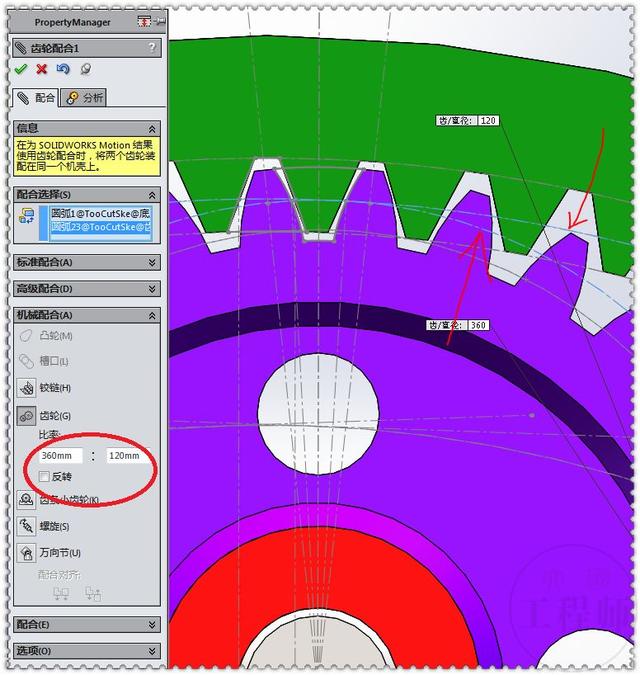Click the mate entities selection icon
Viewport: 640px width, 675px height.
(x=26, y=216)
